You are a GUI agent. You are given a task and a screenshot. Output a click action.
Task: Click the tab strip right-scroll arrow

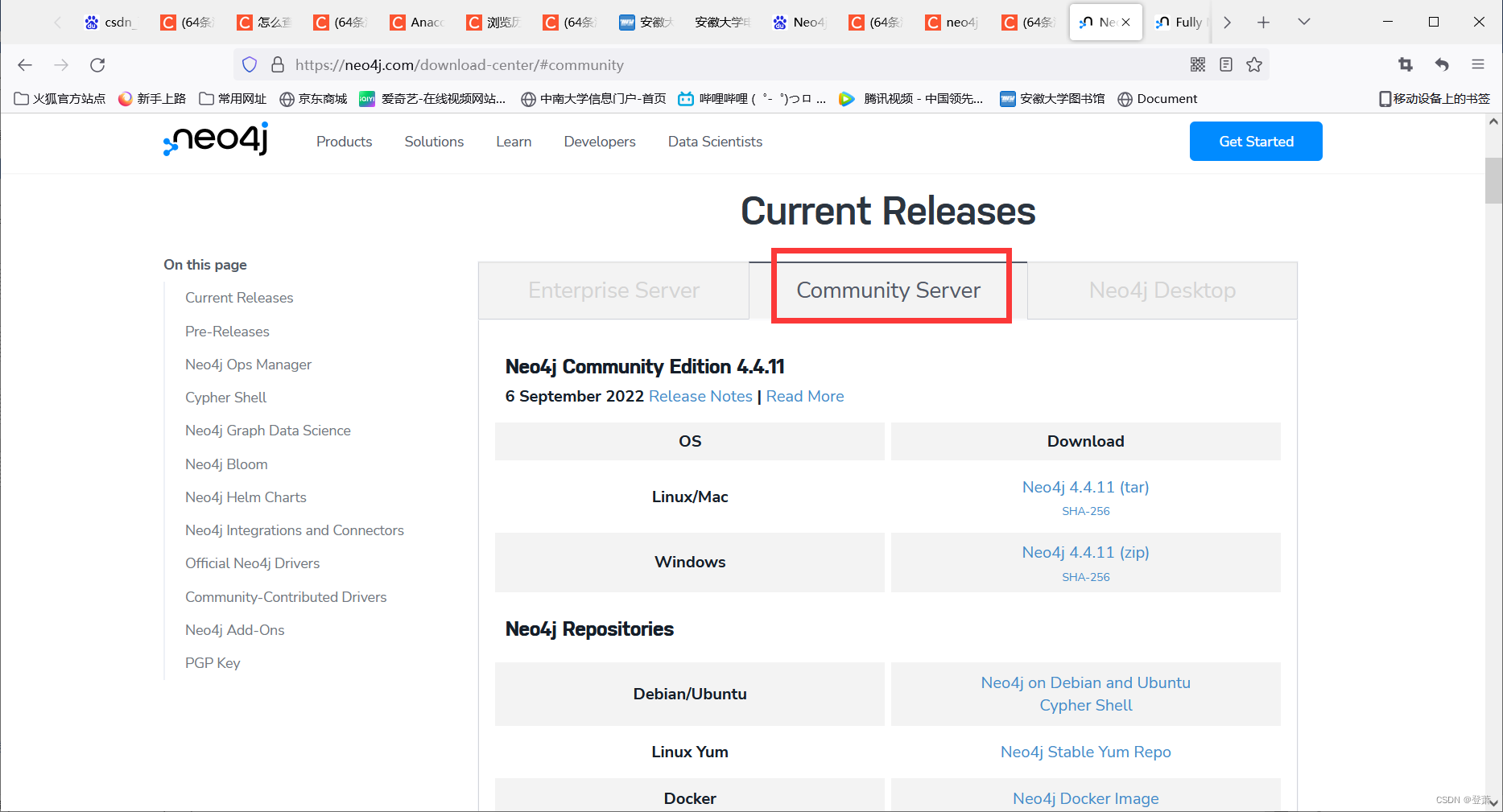click(1227, 23)
